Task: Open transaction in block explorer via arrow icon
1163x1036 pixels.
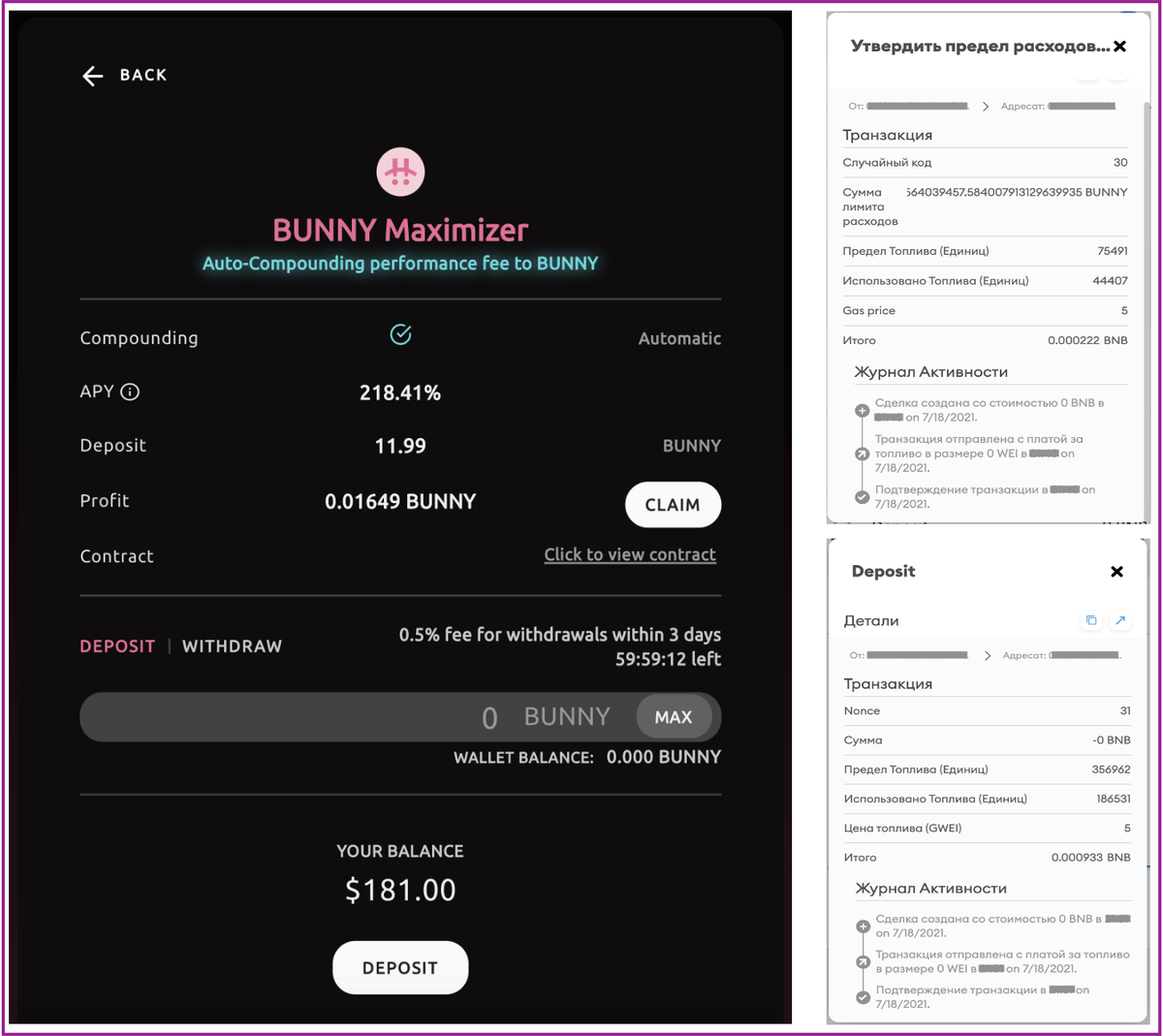Action: pyautogui.click(x=1120, y=620)
